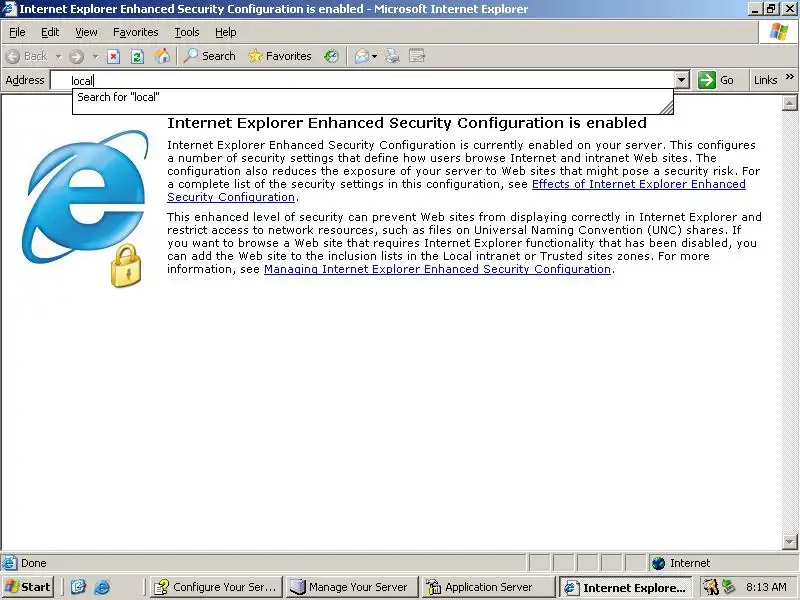Switch to Manage Your Server taskbar window

point(351,587)
